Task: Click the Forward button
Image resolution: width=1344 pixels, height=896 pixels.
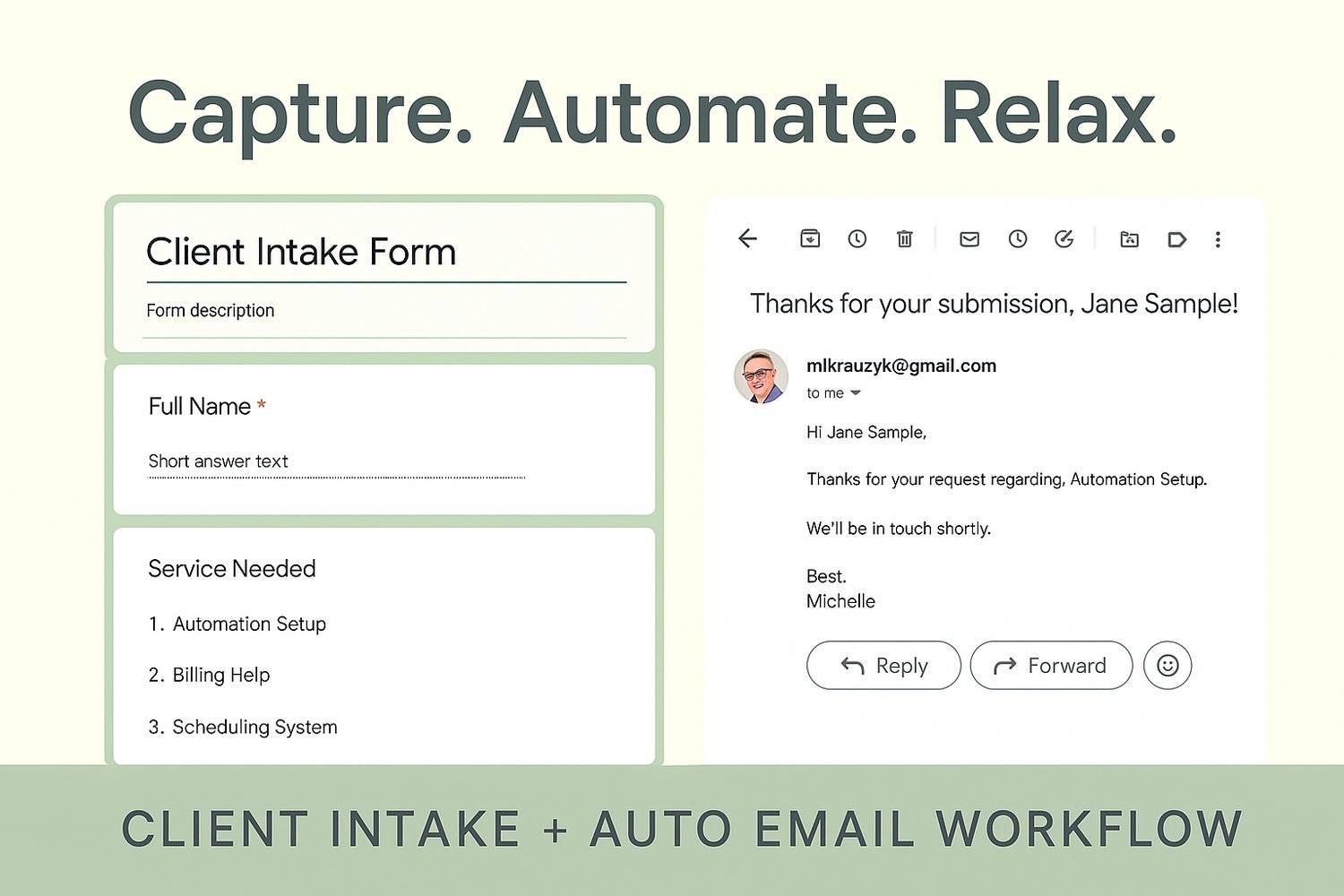Action: [x=1051, y=665]
